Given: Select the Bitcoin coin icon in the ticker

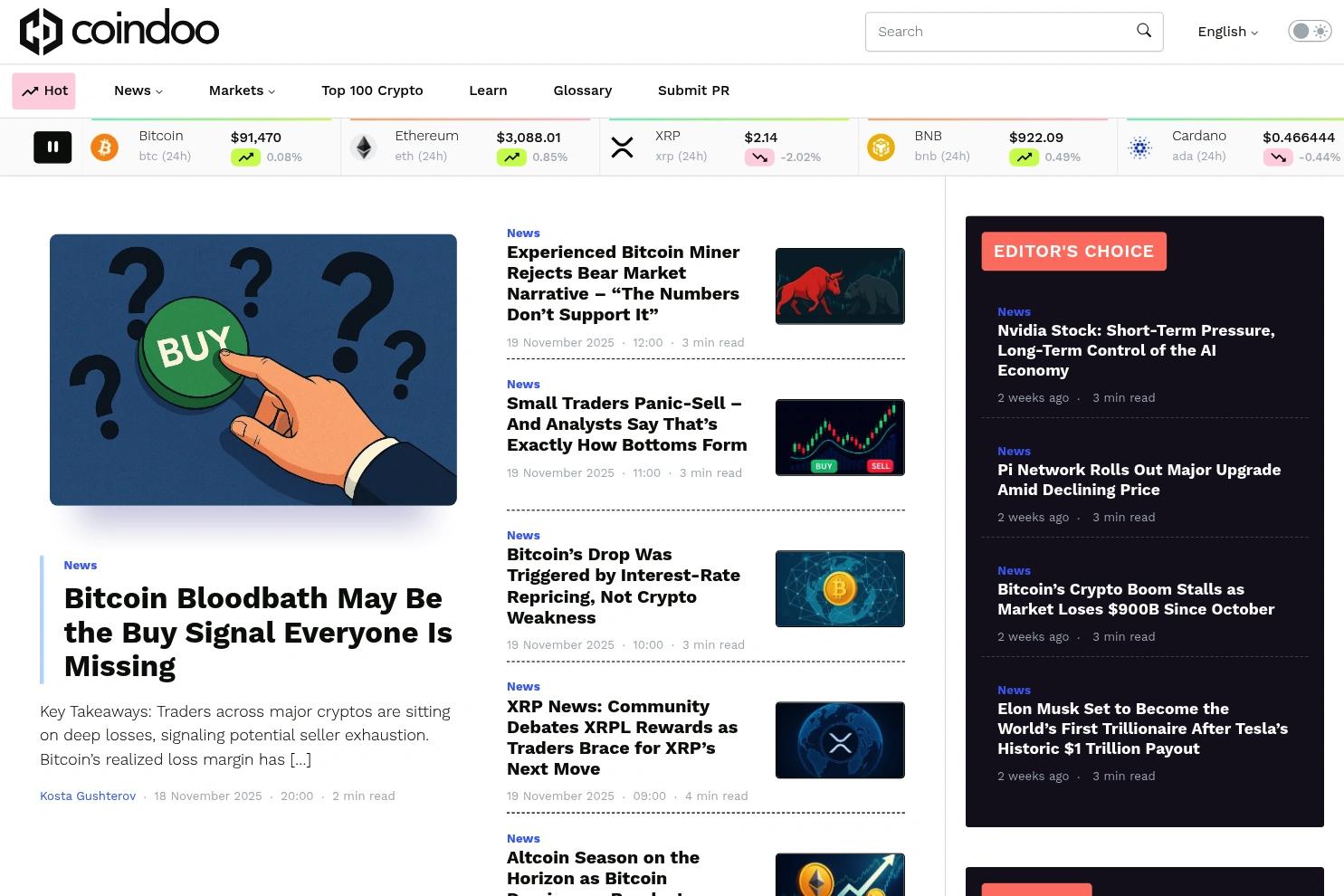Looking at the screenshot, I should click(105, 147).
